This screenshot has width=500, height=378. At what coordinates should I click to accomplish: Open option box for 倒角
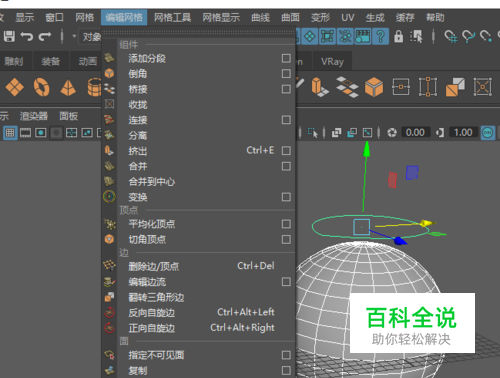coord(286,73)
